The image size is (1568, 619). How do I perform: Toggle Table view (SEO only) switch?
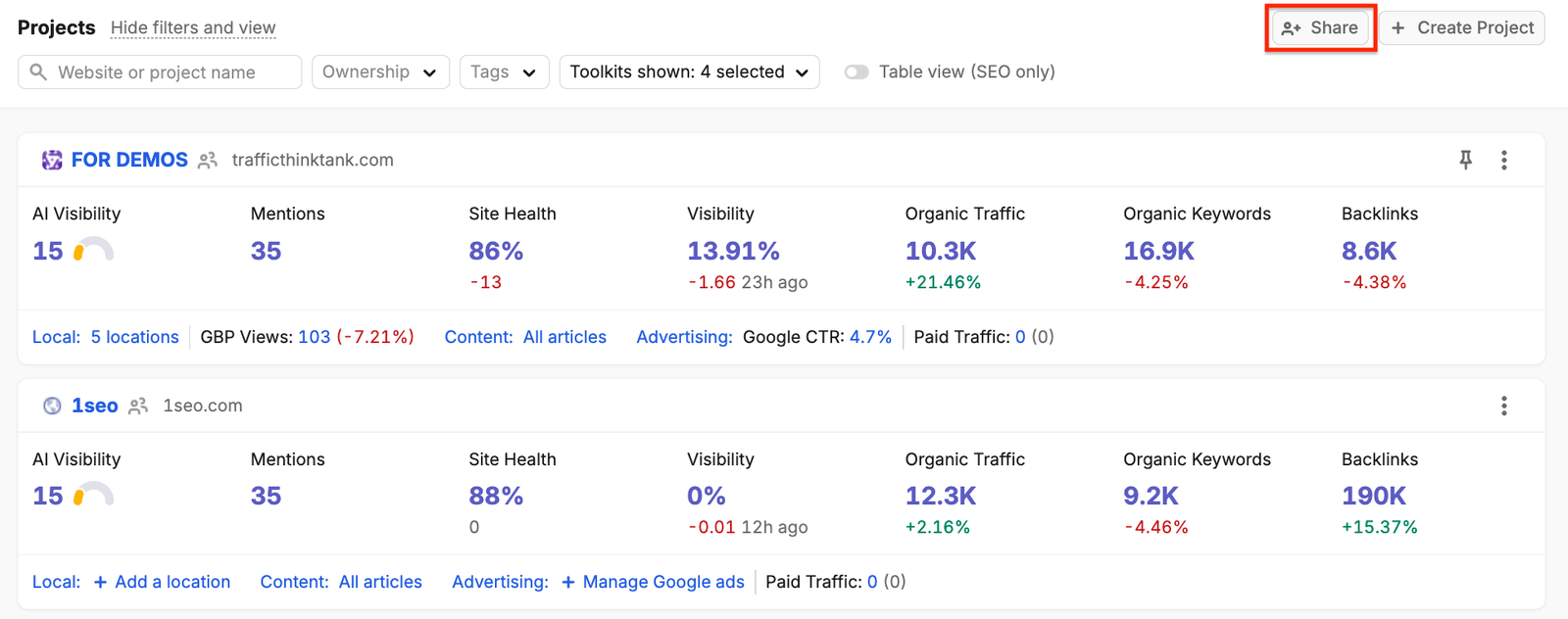click(x=857, y=71)
